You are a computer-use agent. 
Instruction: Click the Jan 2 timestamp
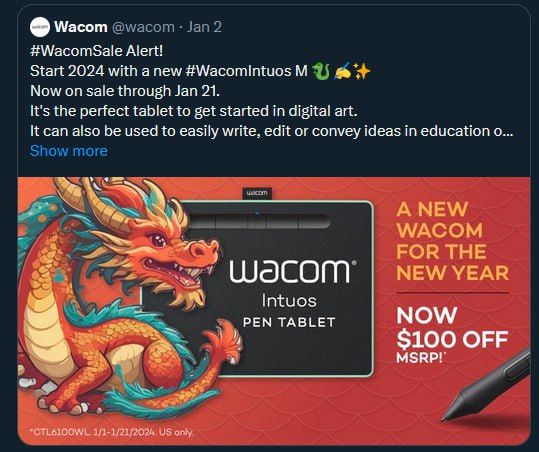(204, 27)
